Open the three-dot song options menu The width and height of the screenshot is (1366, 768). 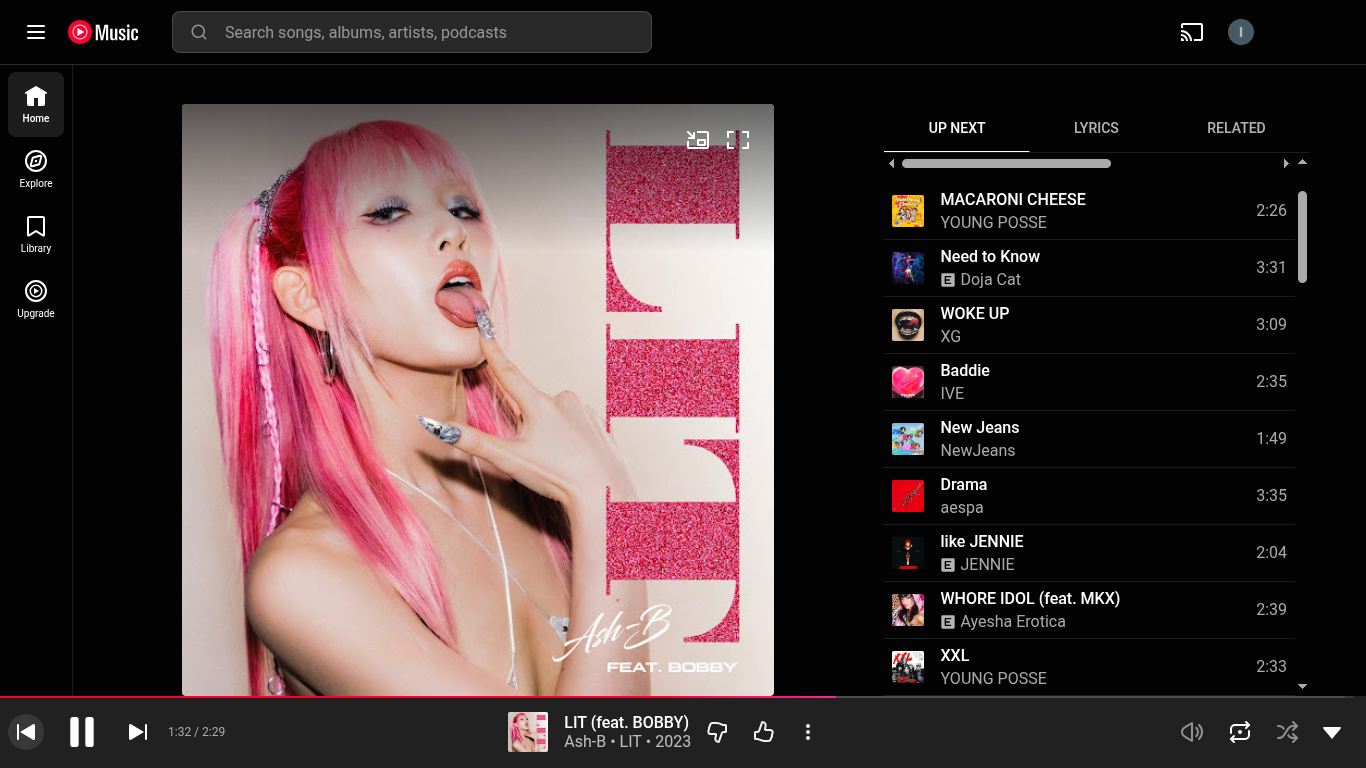(x=808, y=732)
